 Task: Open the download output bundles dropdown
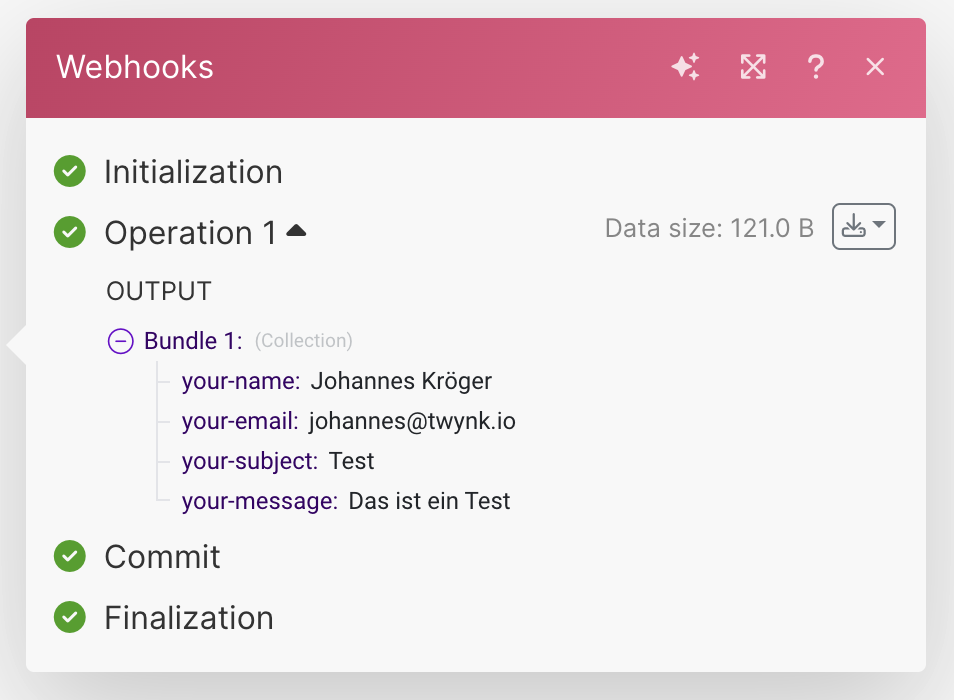pyautogui.click(x=863, y=227)
